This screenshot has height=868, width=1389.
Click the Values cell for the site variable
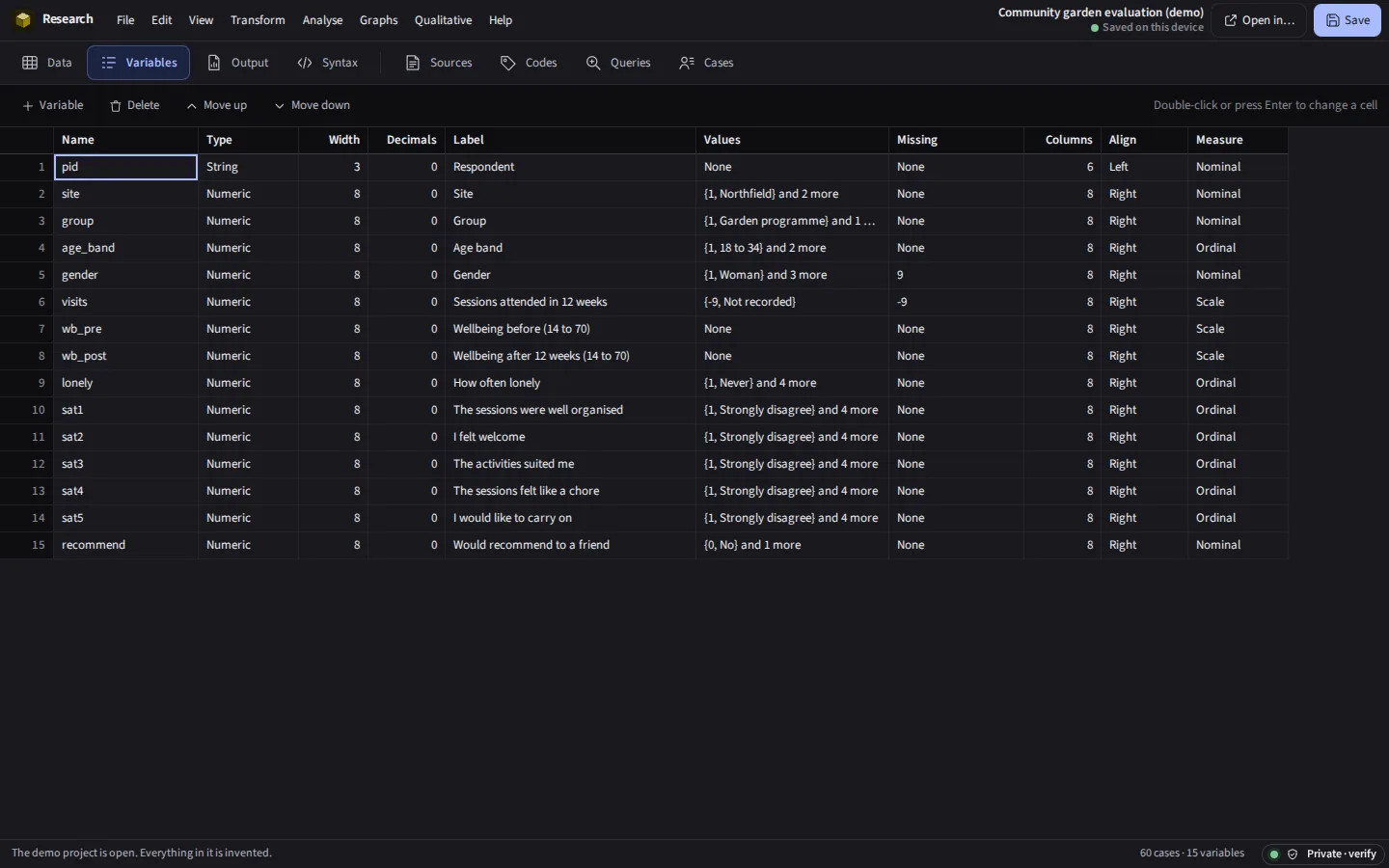coord(792,194)
